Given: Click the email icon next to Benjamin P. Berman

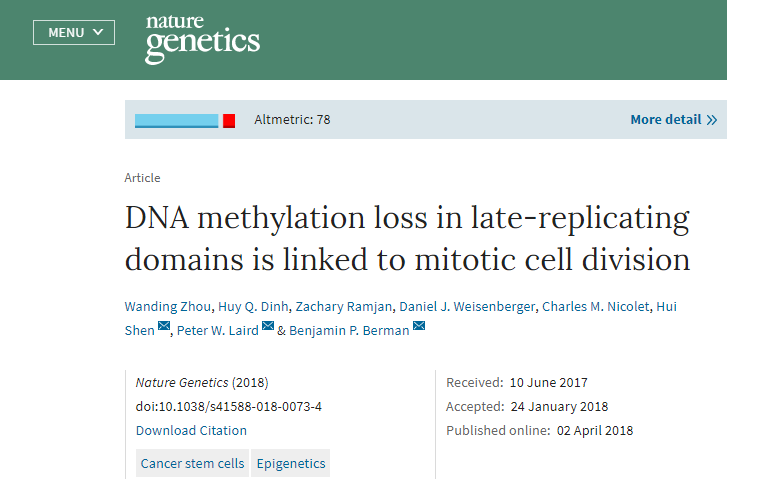Looking at the screenshot, I should (x=419, y=326).
